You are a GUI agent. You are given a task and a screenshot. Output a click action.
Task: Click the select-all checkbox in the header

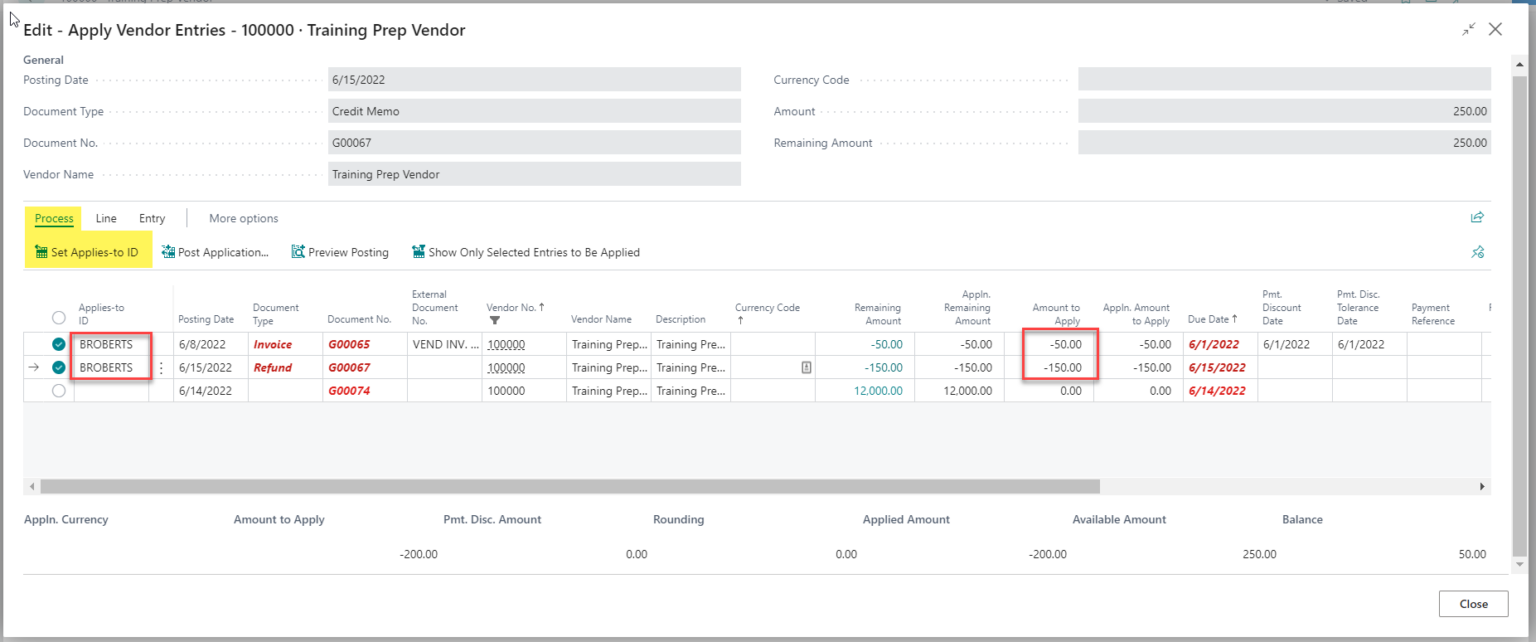pos(58,316)
